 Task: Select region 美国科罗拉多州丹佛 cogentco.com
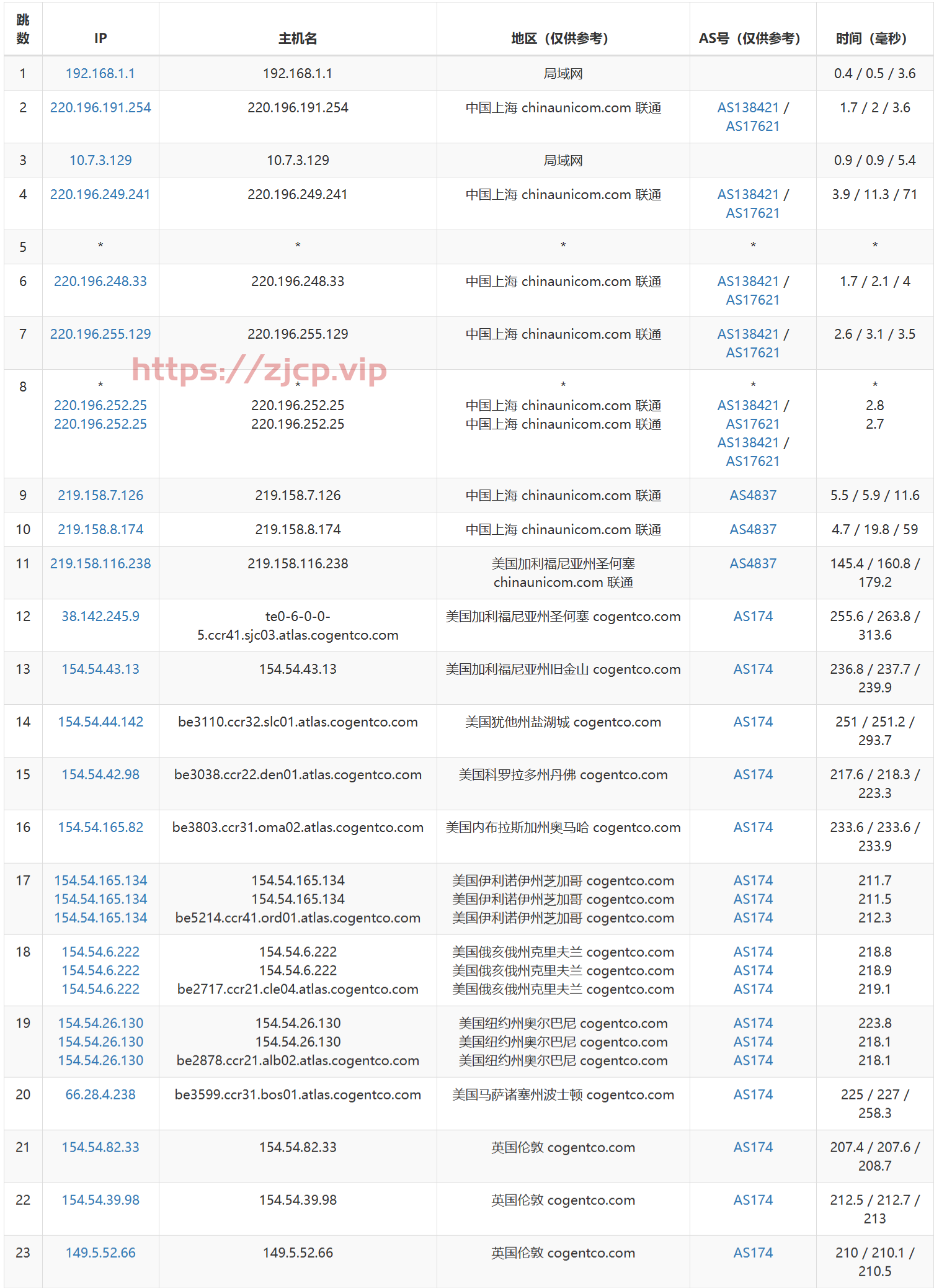563,774
